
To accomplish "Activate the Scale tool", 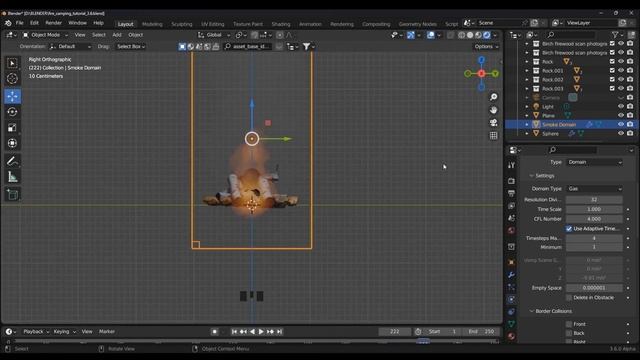I will [12, 128].
